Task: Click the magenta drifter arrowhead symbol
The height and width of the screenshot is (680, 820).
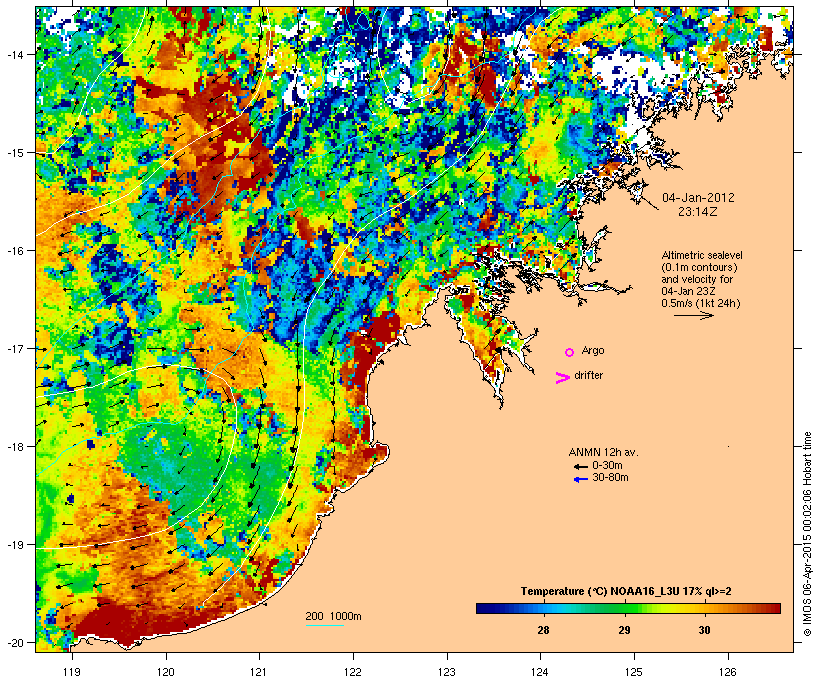Action: point(562,378)
